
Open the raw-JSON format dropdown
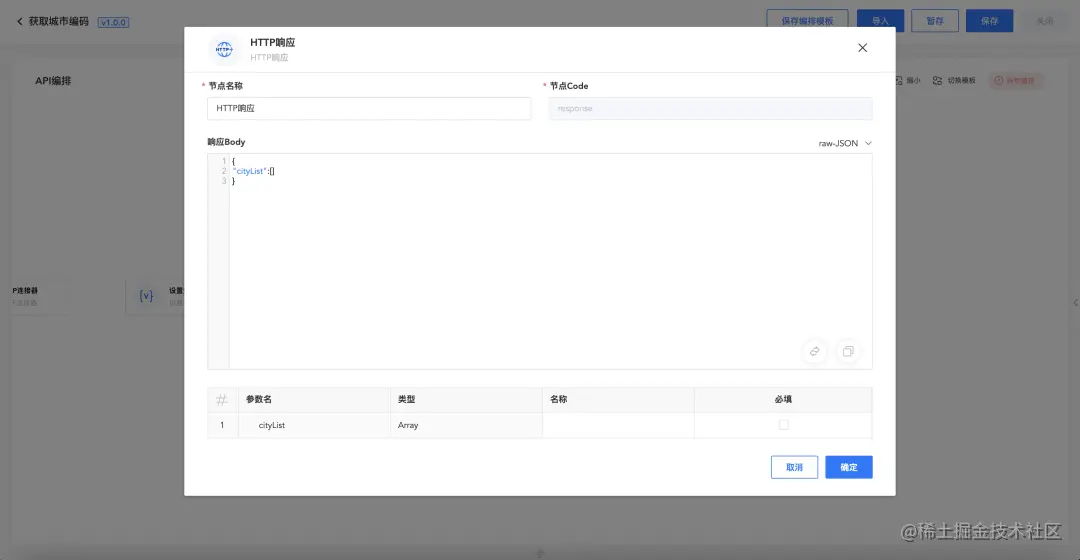pos(844,143)
